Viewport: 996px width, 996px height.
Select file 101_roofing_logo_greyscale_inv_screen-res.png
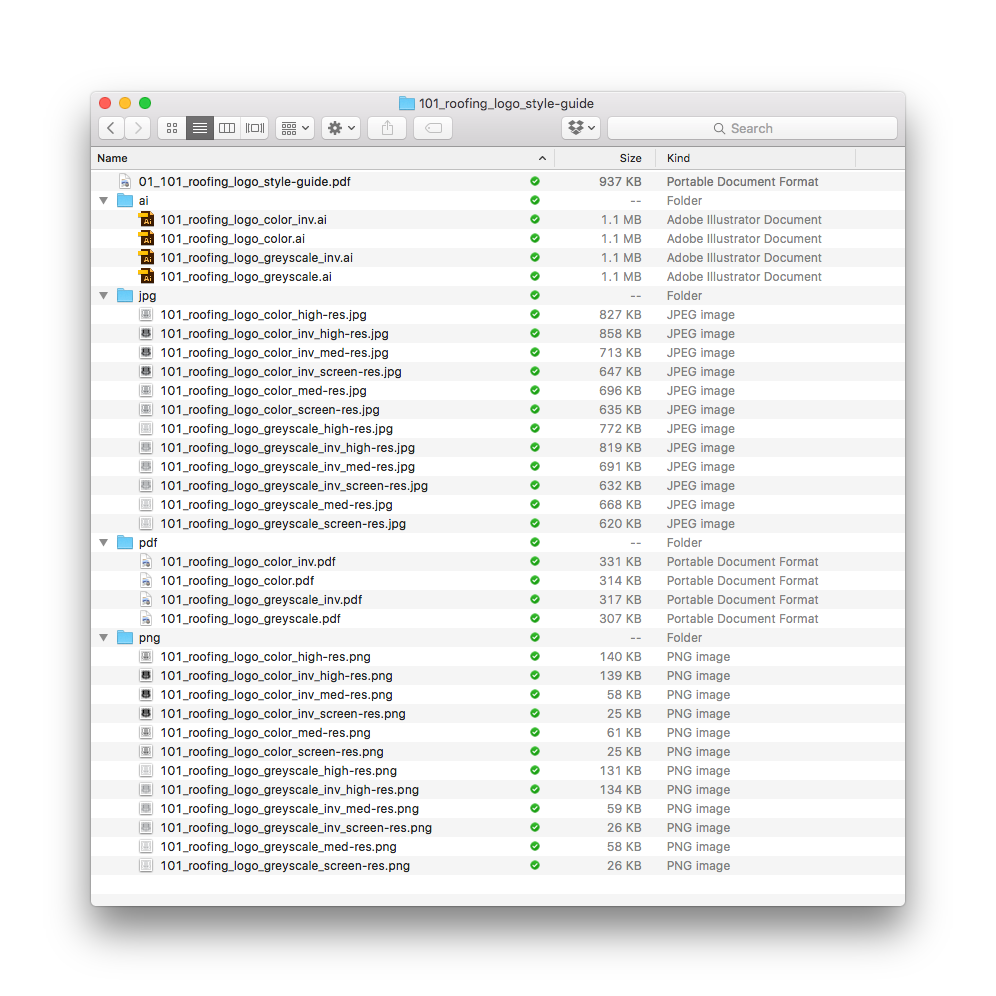[x=498, y=828]
